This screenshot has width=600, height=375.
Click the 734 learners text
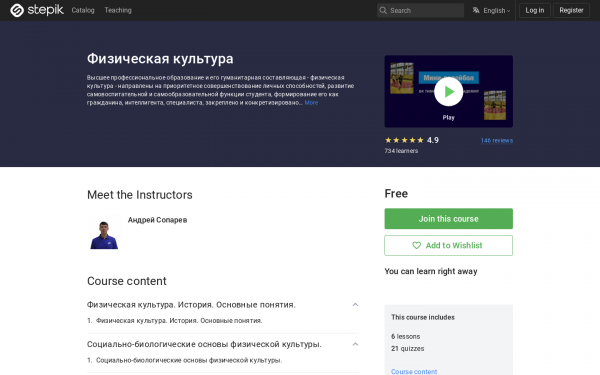coord(401,151)
